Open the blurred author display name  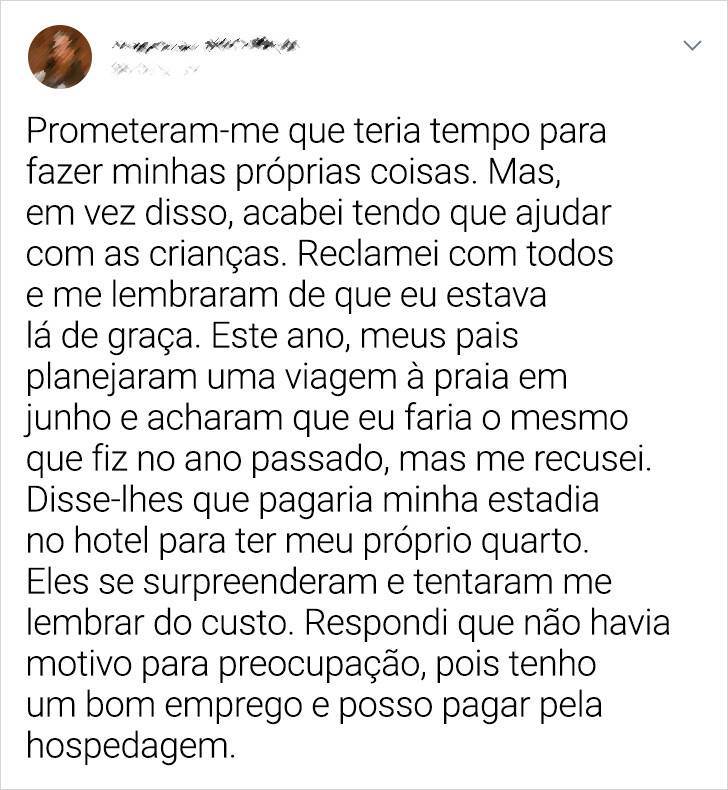click(x=205, y=46)
